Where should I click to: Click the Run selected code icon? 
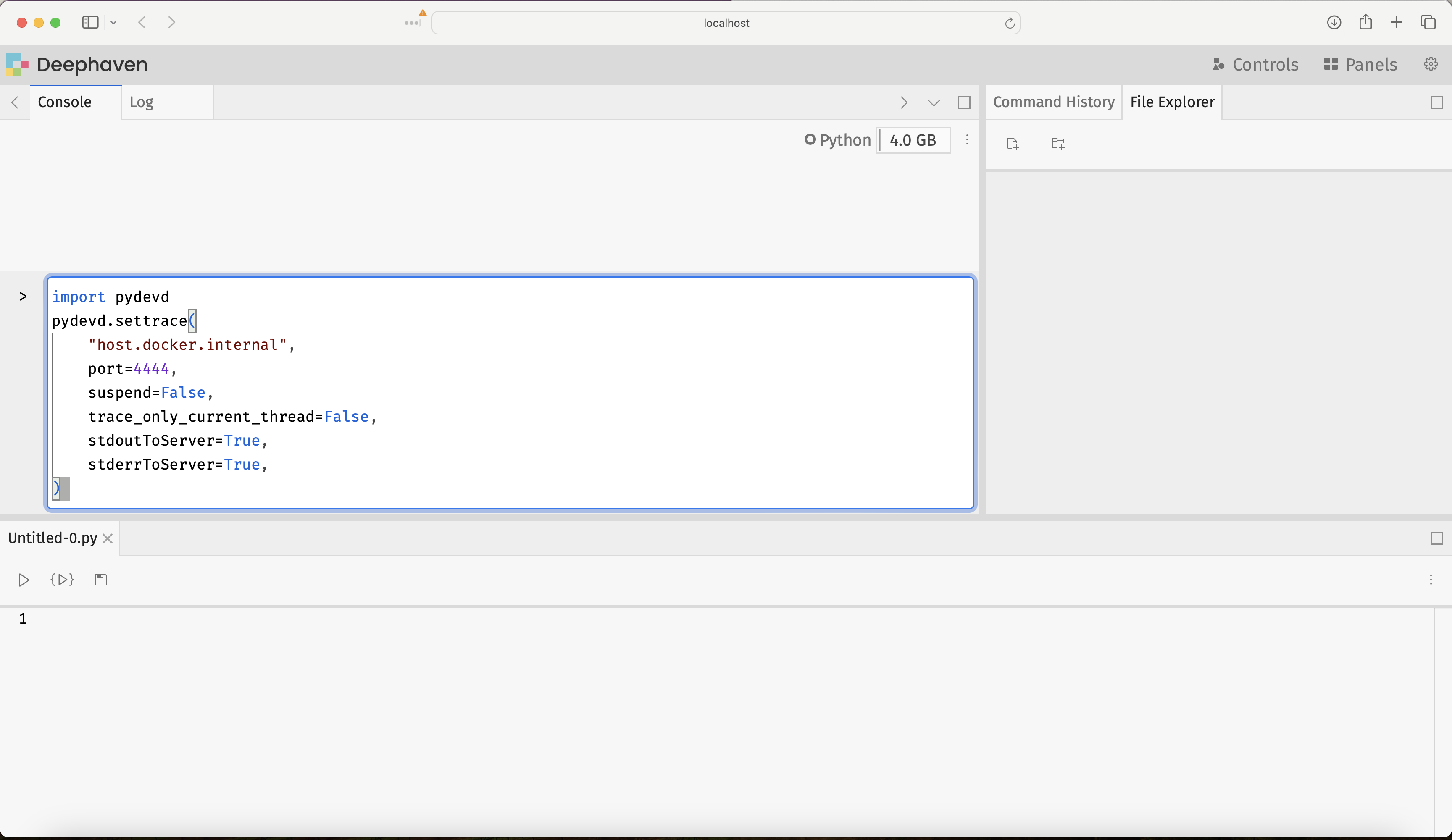point(62,580)
